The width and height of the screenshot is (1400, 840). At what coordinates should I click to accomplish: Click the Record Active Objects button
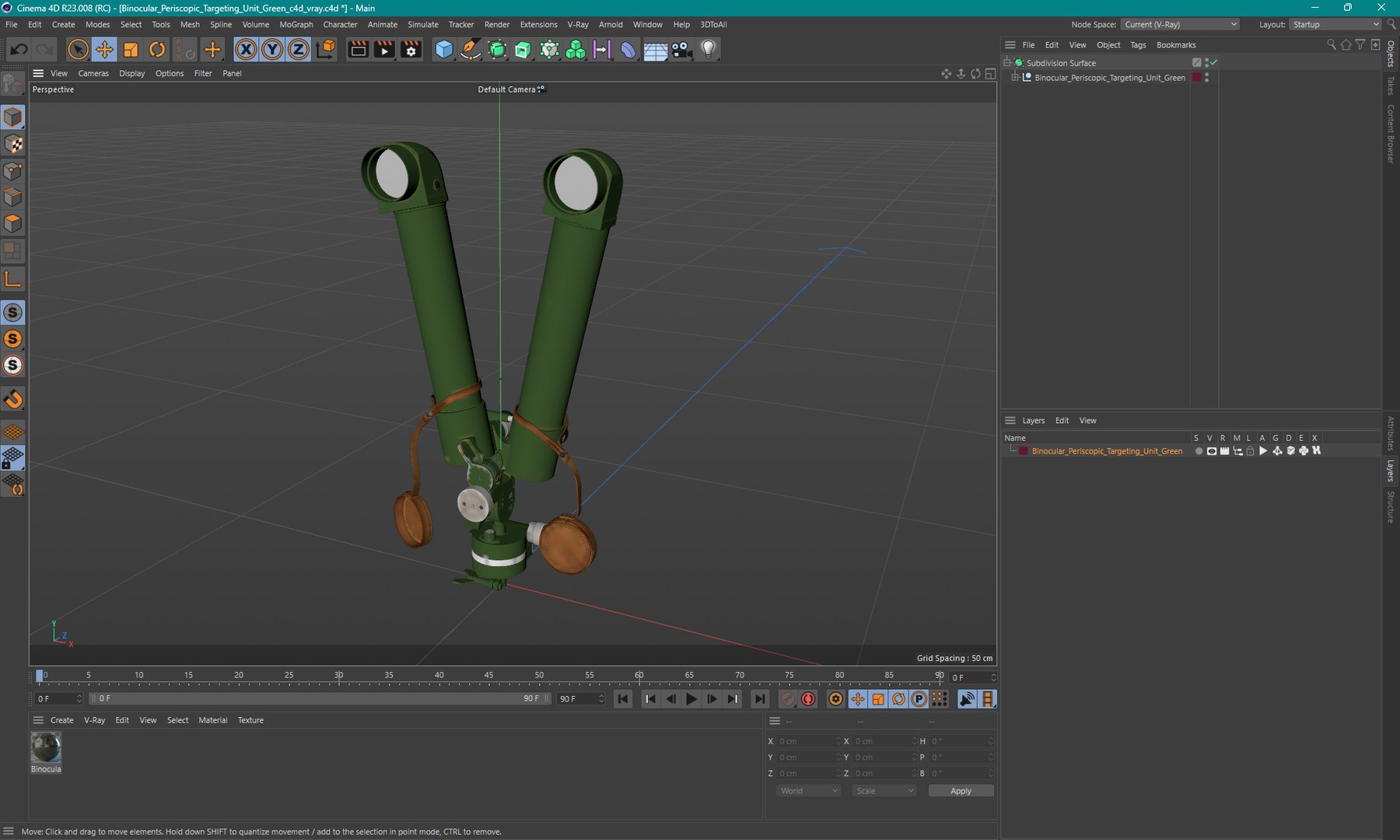pos(788,699)
